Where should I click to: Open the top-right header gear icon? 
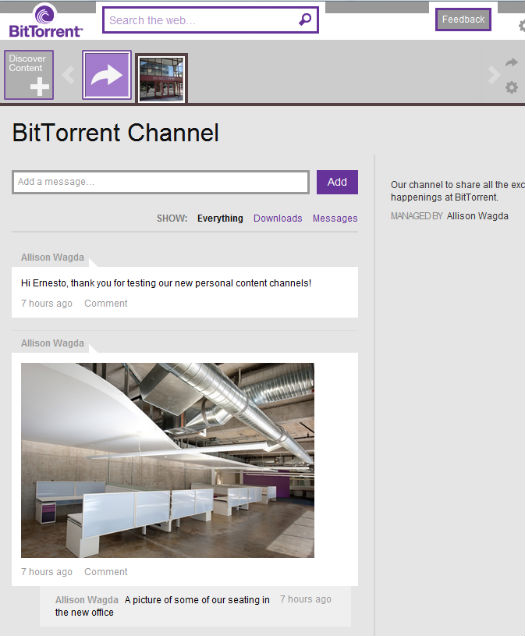522,26
